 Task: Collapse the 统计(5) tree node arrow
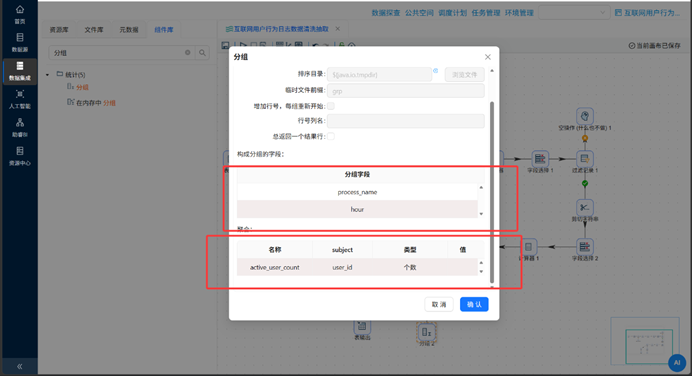[x=48, y=75]
